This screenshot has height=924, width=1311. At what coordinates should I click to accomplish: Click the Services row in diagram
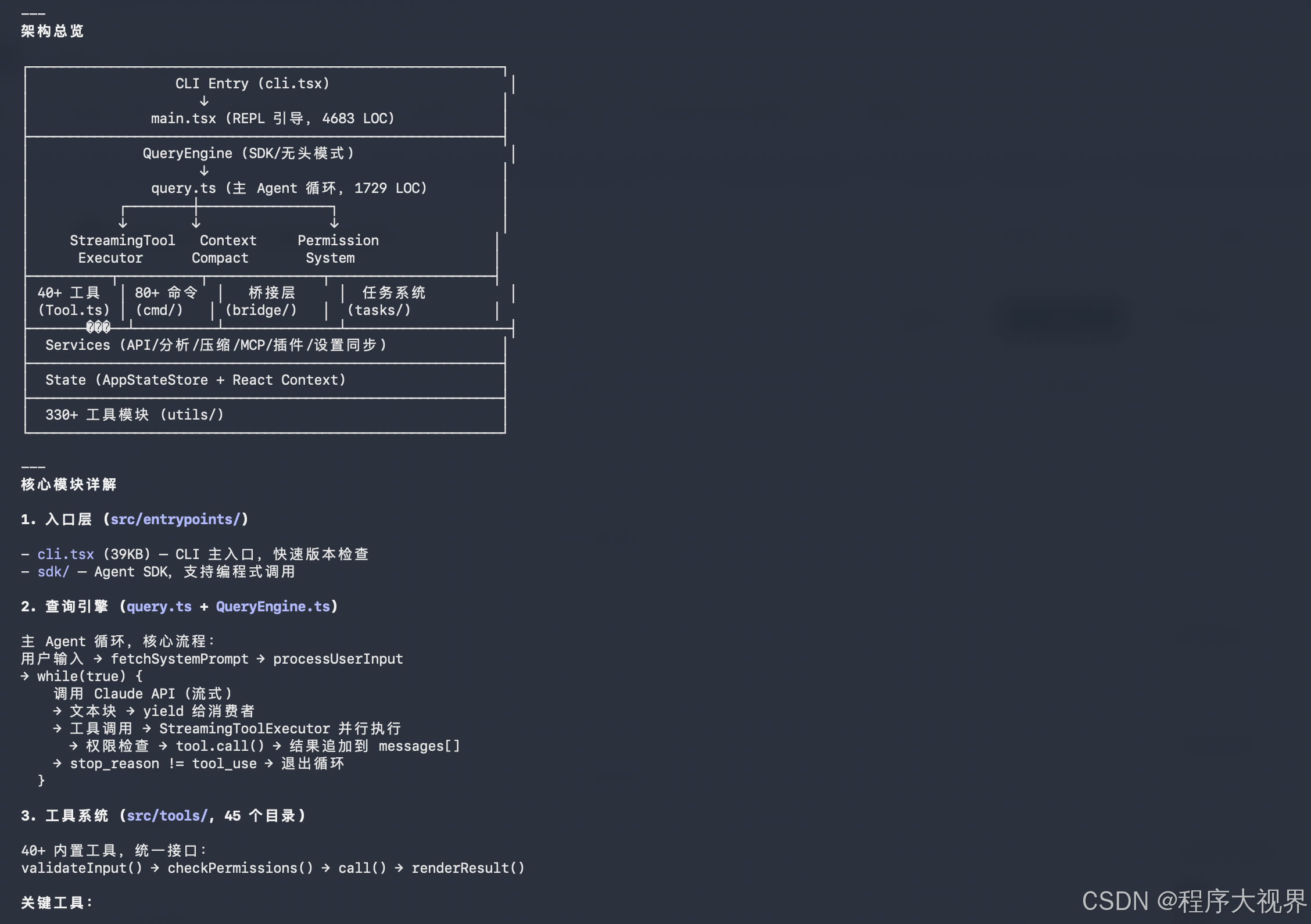(216, 345)
